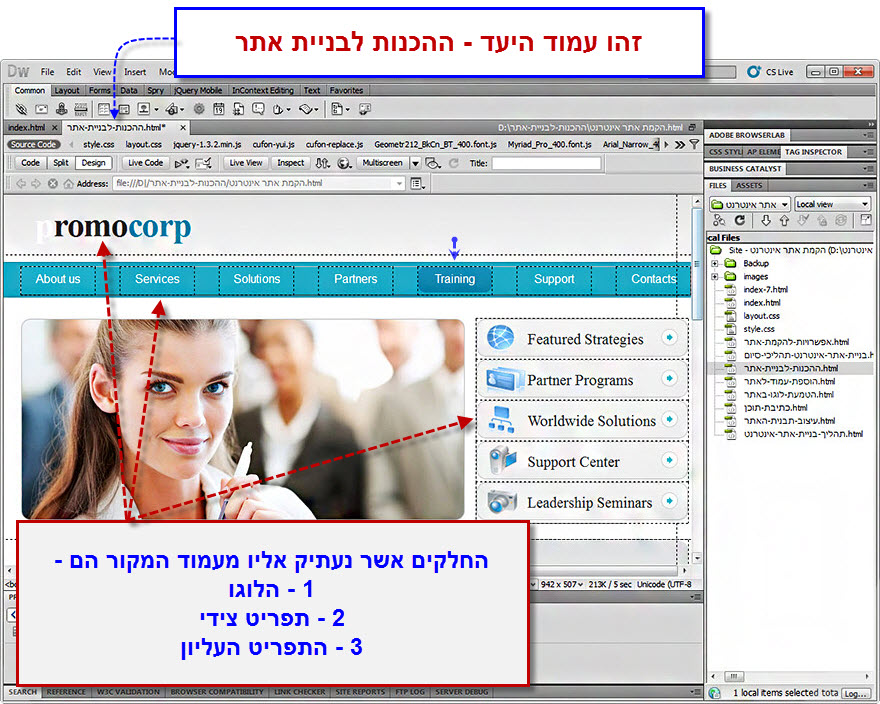The height and width of the screenshot is (704, 880).
Task: Insert Div Tag icon
Action: tap(123, 109)
